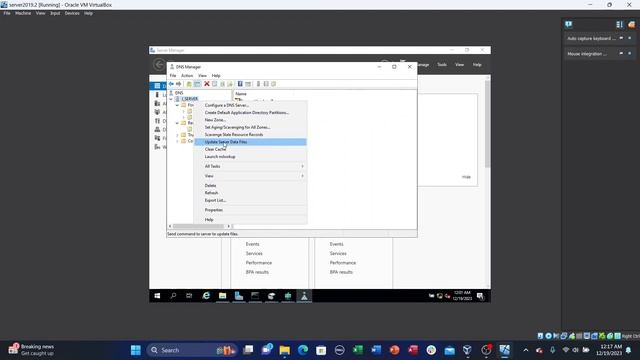The image size is (640, 360).
Task: Open the host Windows Start button
Action: click(x=136, y=350)
